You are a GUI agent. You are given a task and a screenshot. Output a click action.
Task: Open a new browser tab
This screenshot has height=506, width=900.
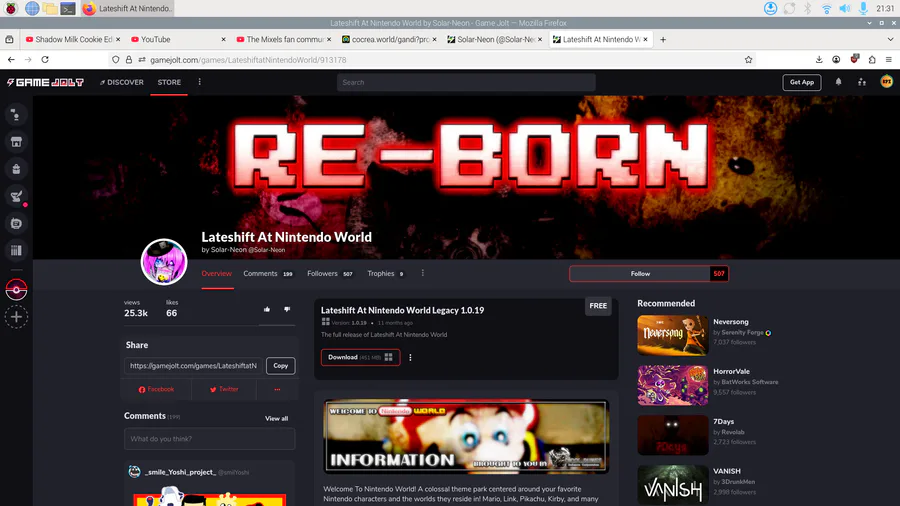coord(663,40)
